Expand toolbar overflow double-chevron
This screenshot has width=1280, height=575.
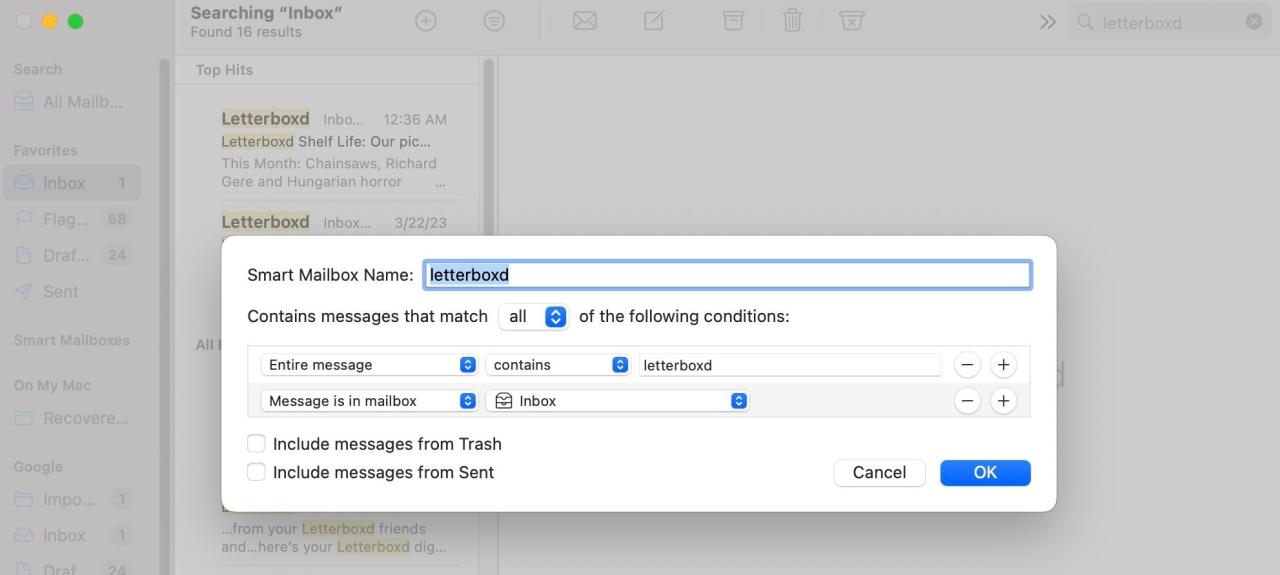tap(1047, 22)
